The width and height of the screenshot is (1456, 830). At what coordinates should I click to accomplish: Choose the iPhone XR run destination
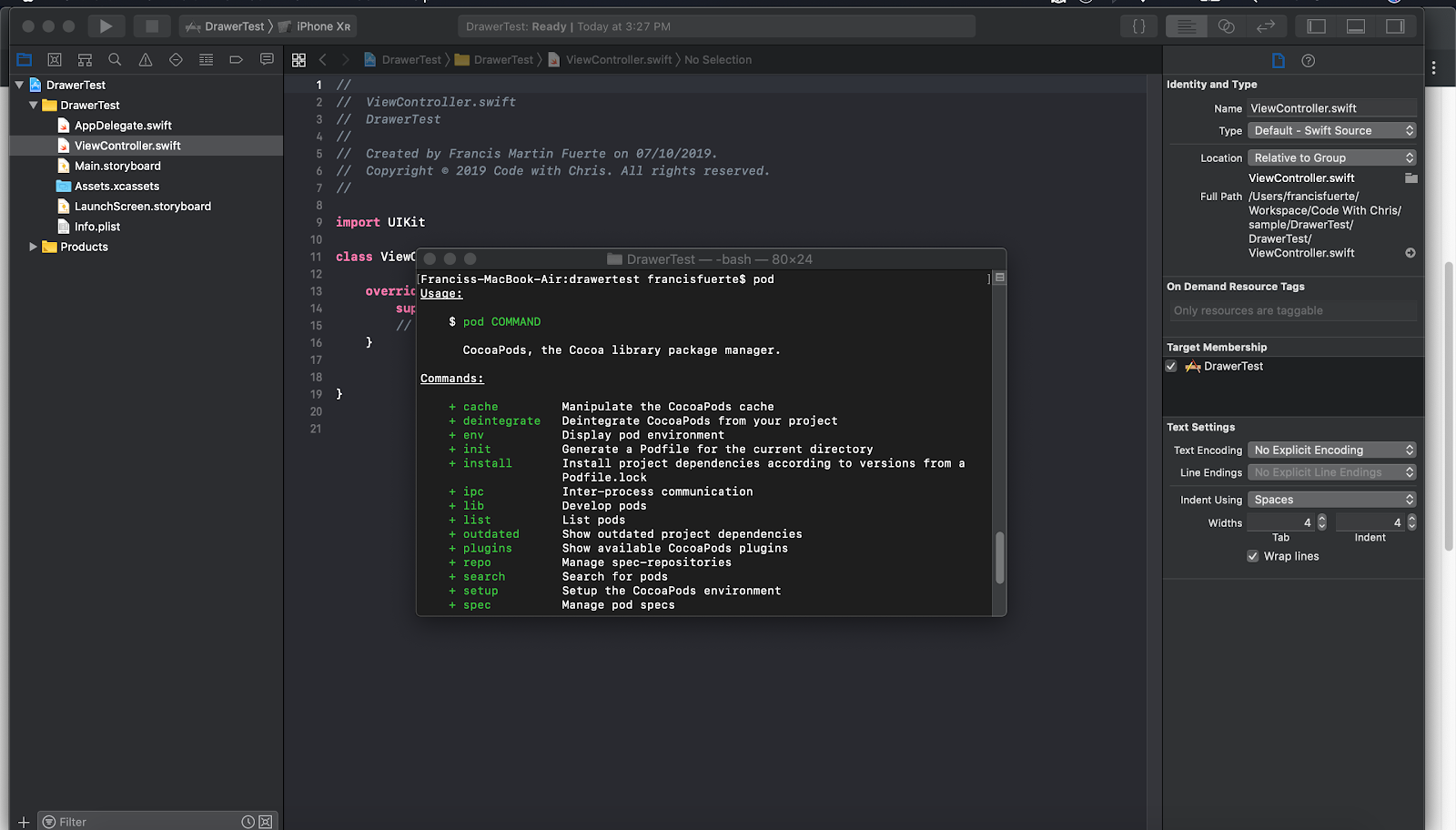pos(322,26)
